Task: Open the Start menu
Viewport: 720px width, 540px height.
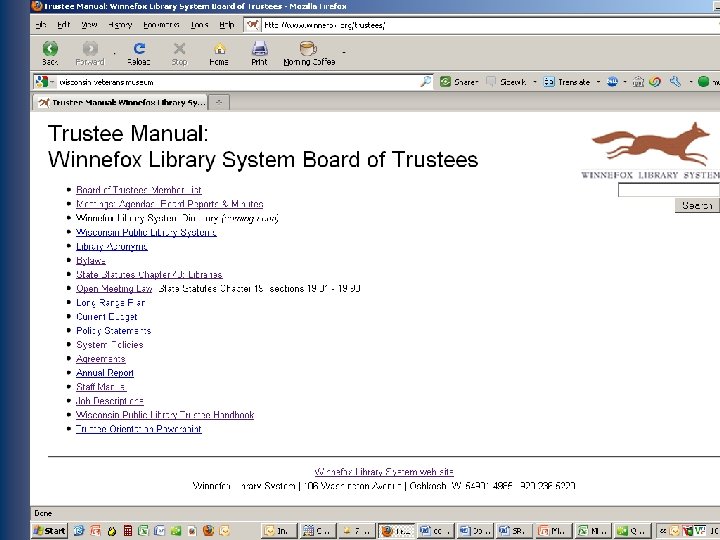Action: pos(50,531)
